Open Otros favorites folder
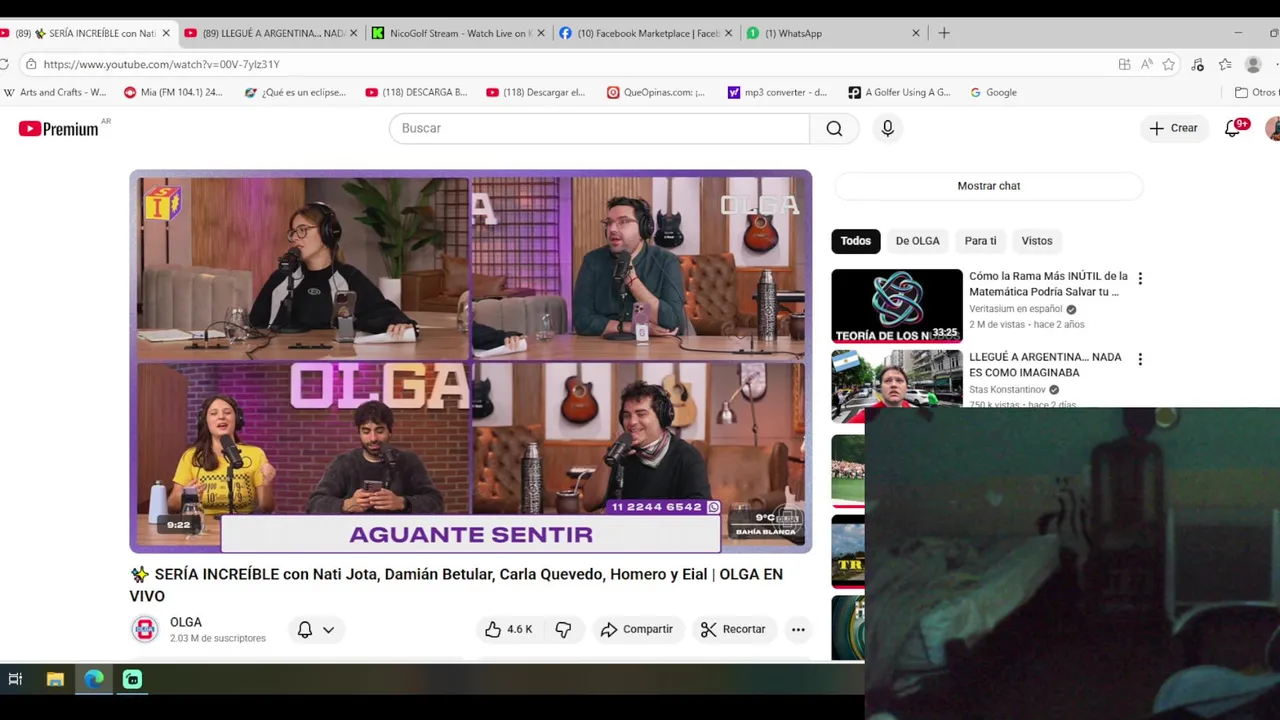This screenshot has height=720, width=1280. pyautogui.click(x=1257, y=92)
